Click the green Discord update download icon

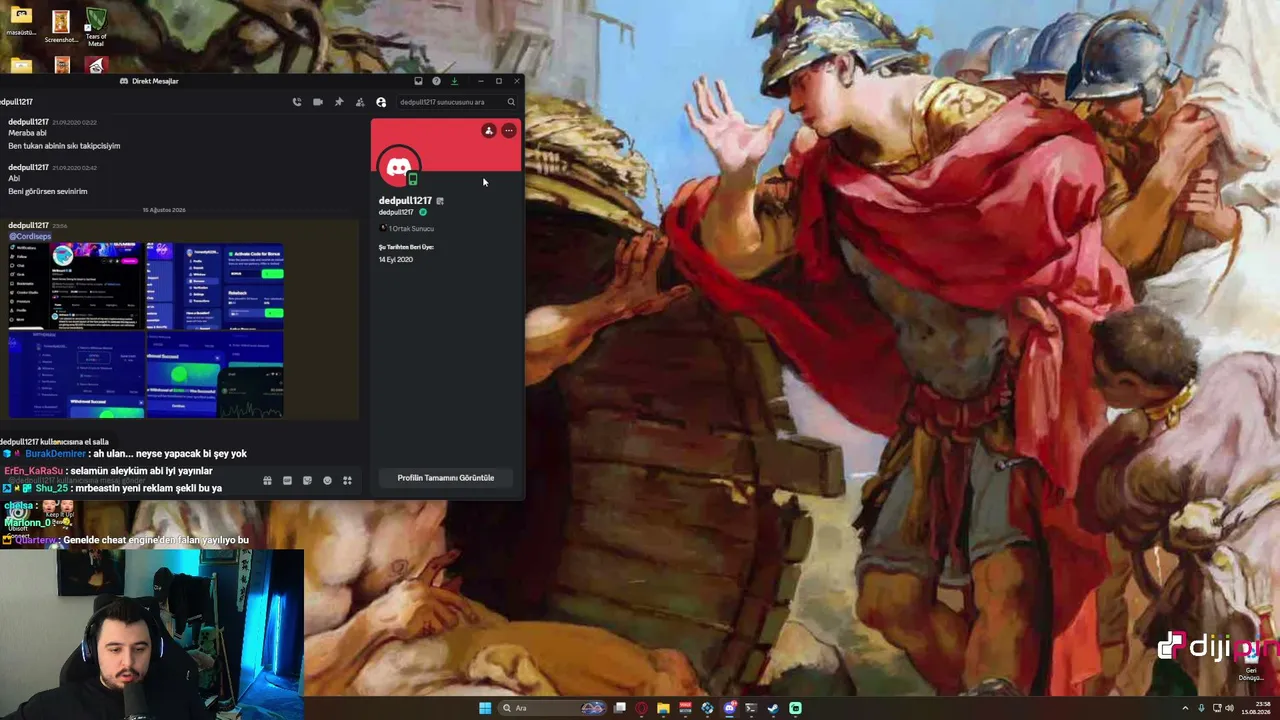(454, 81)
